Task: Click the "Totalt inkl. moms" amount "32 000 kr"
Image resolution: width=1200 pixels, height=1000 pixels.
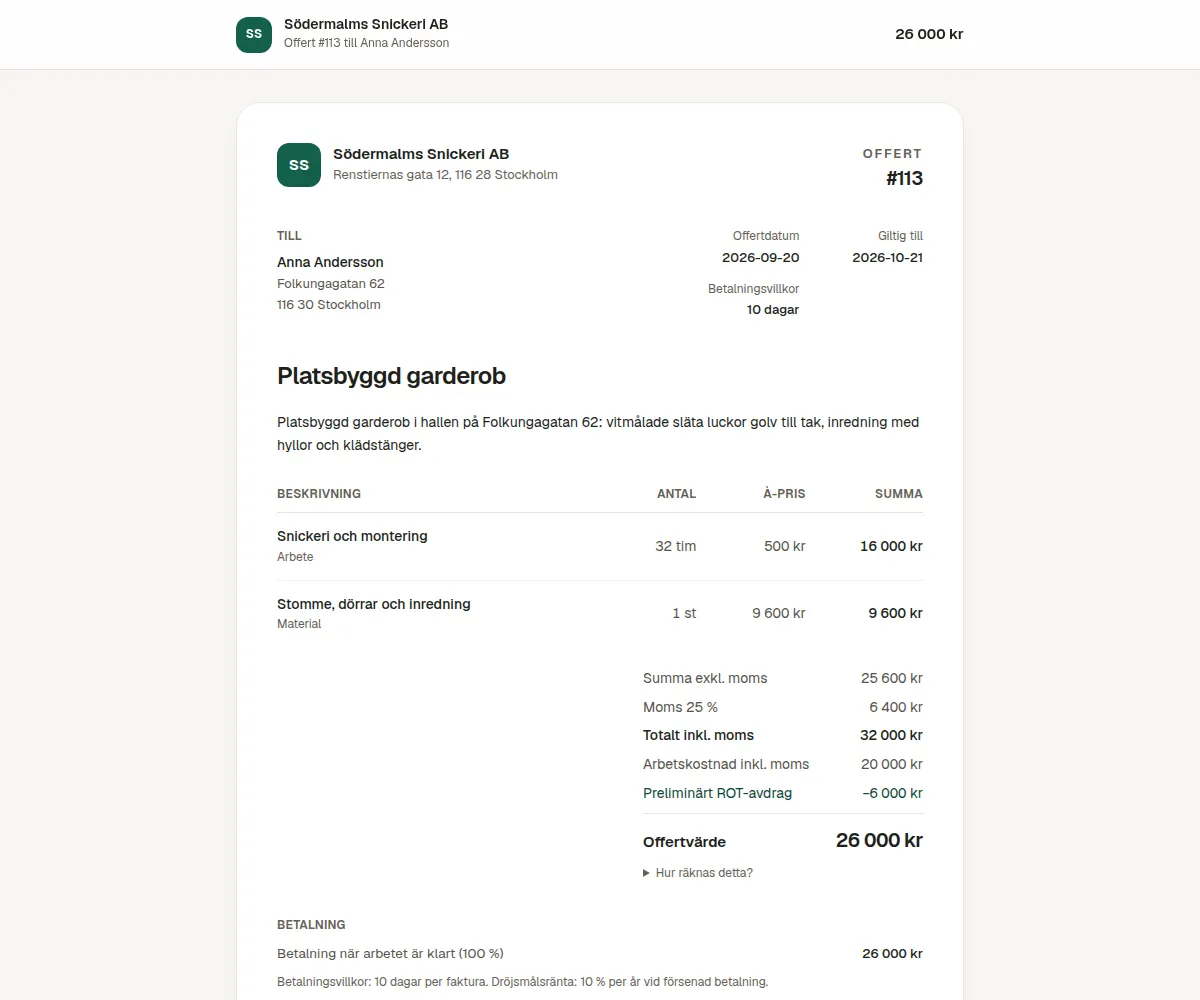Action: pos(892,735)
